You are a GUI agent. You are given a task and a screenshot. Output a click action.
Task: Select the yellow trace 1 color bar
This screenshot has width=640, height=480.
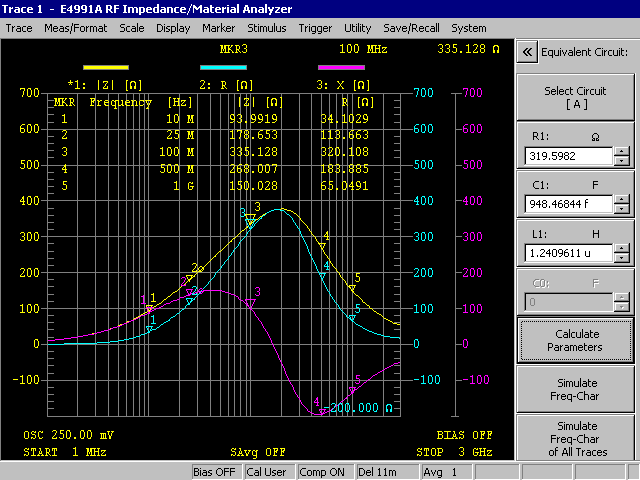tap(106, 67)
